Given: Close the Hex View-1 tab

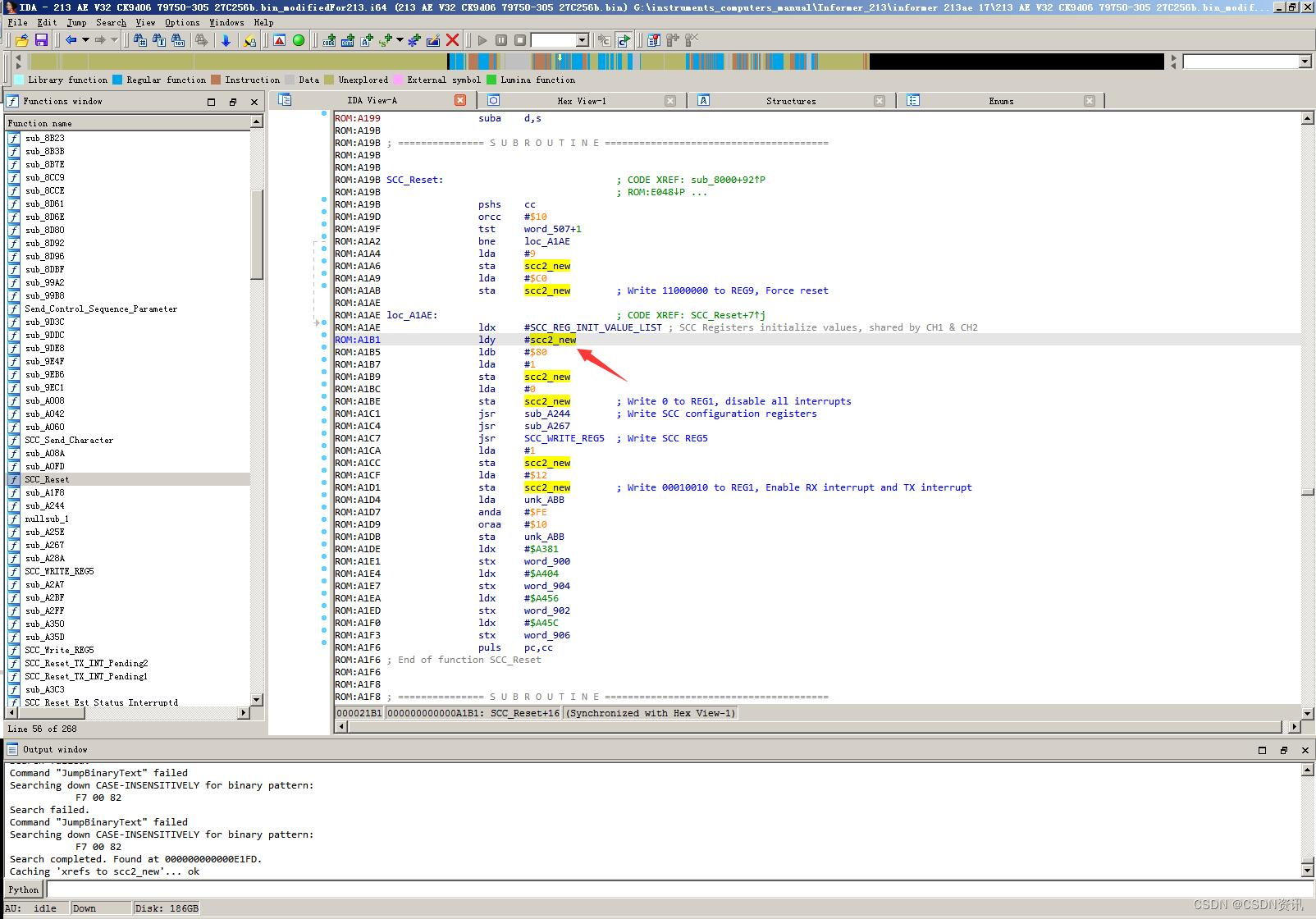Looking at the screenshot, I should coord(670,101).
